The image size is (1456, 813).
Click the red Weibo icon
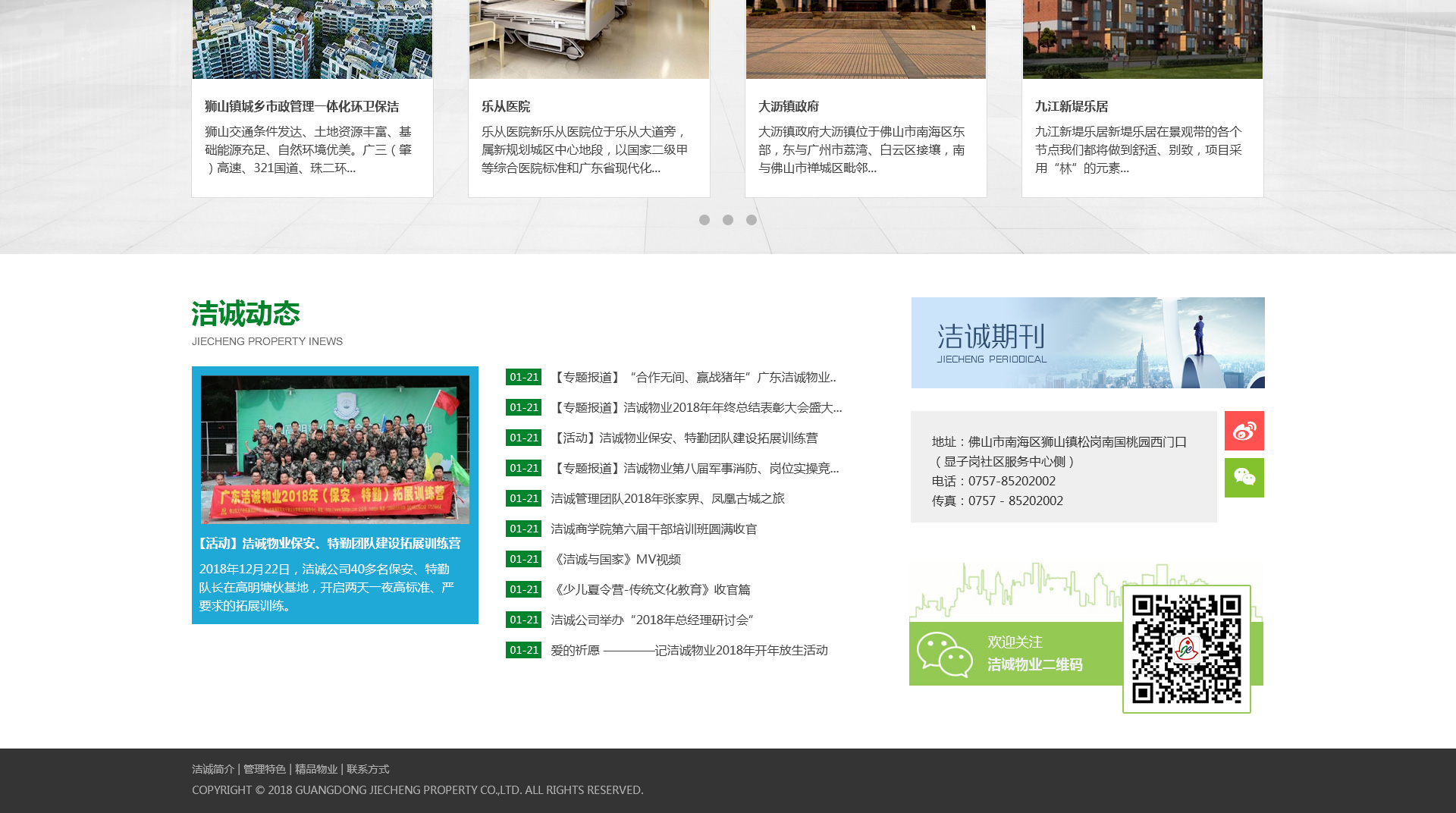pyautogui.click(x=1244, y=431)
